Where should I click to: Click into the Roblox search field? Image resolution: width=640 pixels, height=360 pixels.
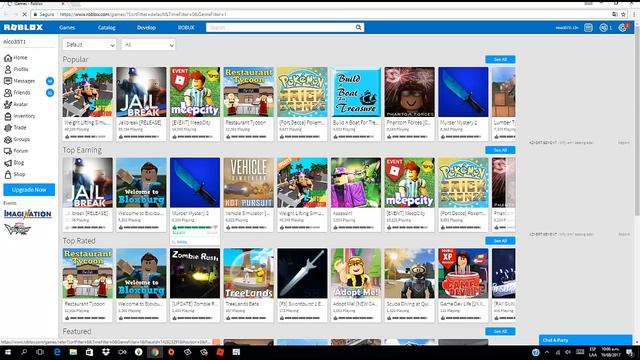[x=280, y=27]
